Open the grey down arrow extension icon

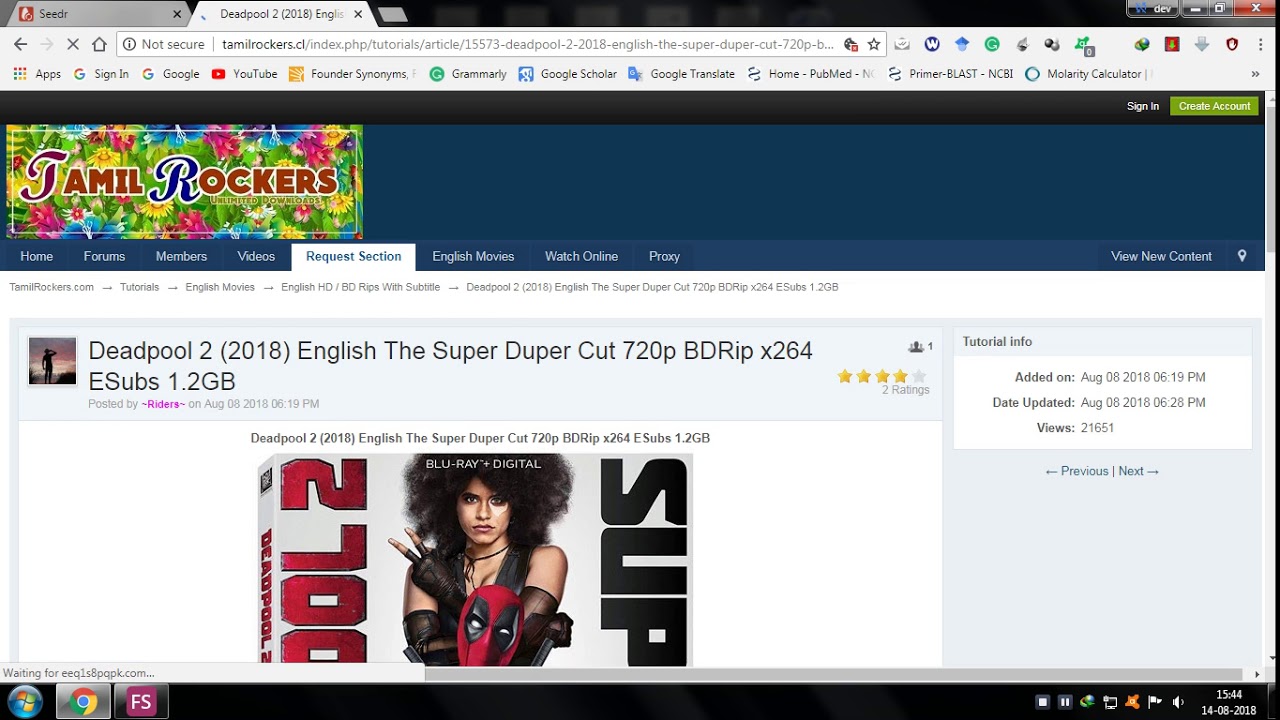tap(1202, 44)
